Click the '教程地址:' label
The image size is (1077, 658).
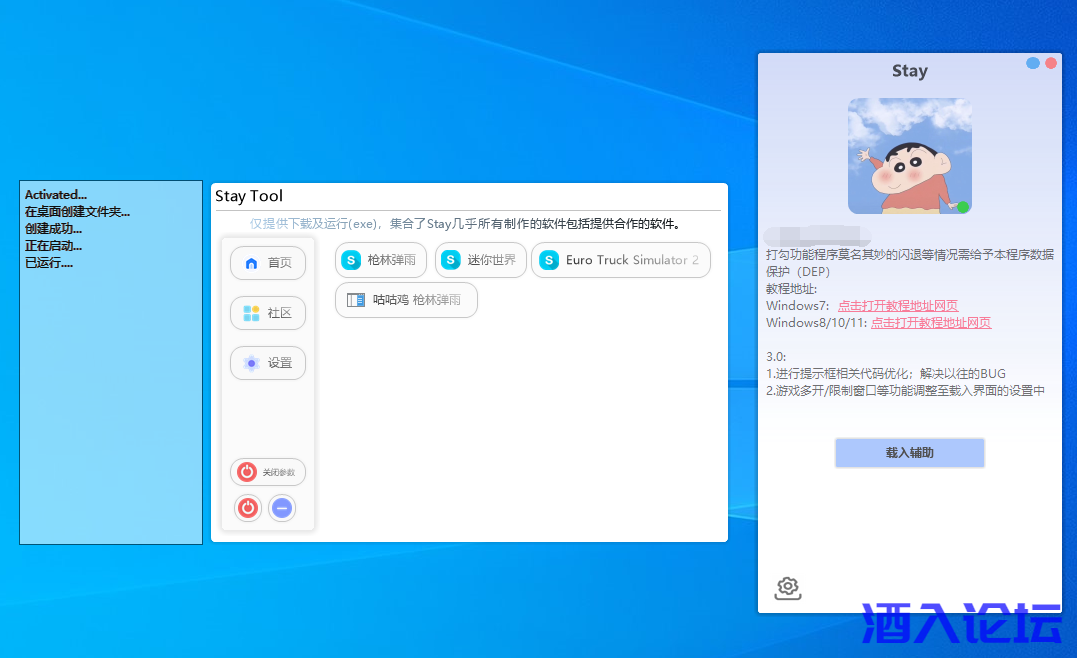click(x=791, y=289)
